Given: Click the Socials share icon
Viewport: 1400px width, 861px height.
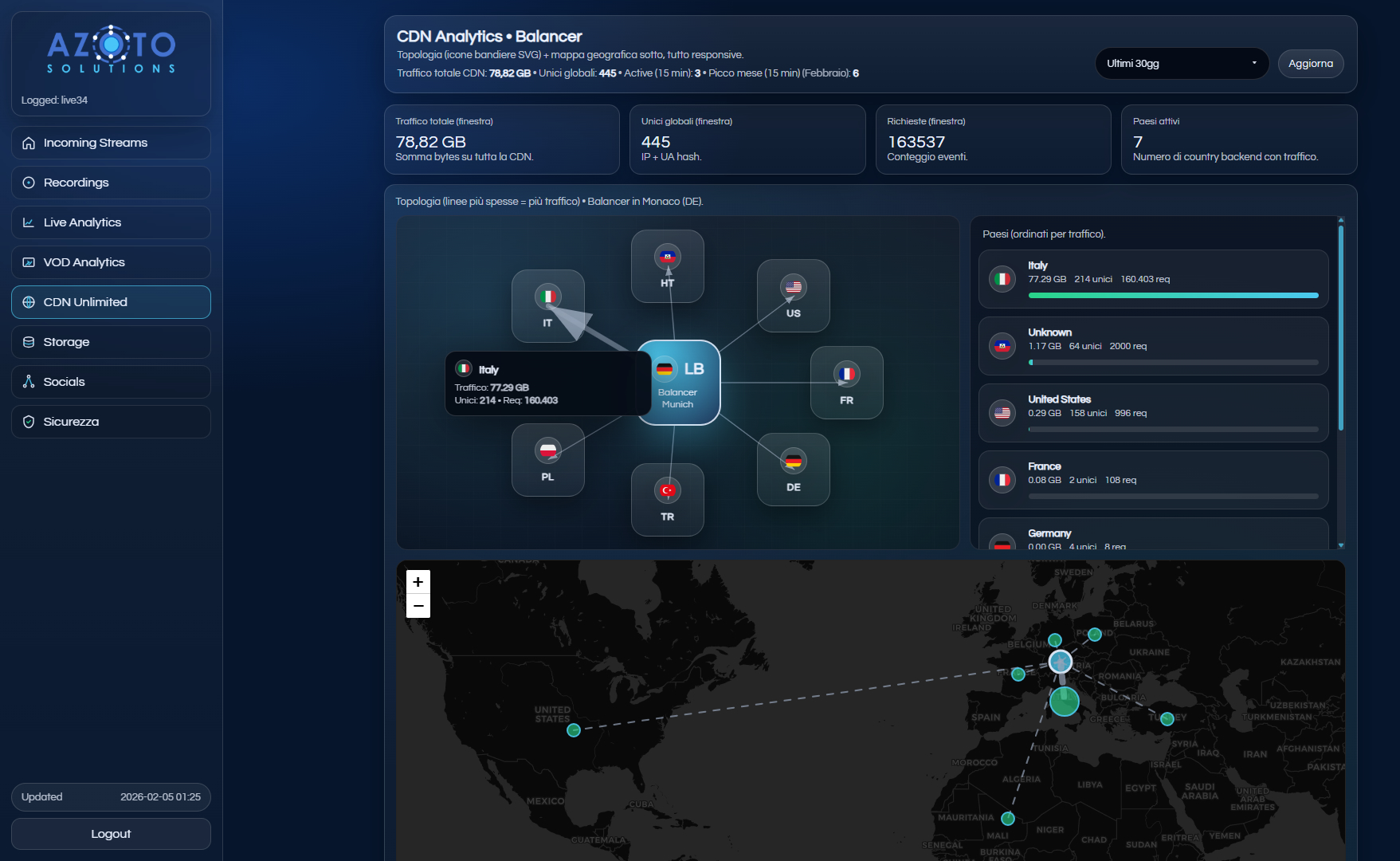Looking at the screenshot, I should [x=28, y=382].
